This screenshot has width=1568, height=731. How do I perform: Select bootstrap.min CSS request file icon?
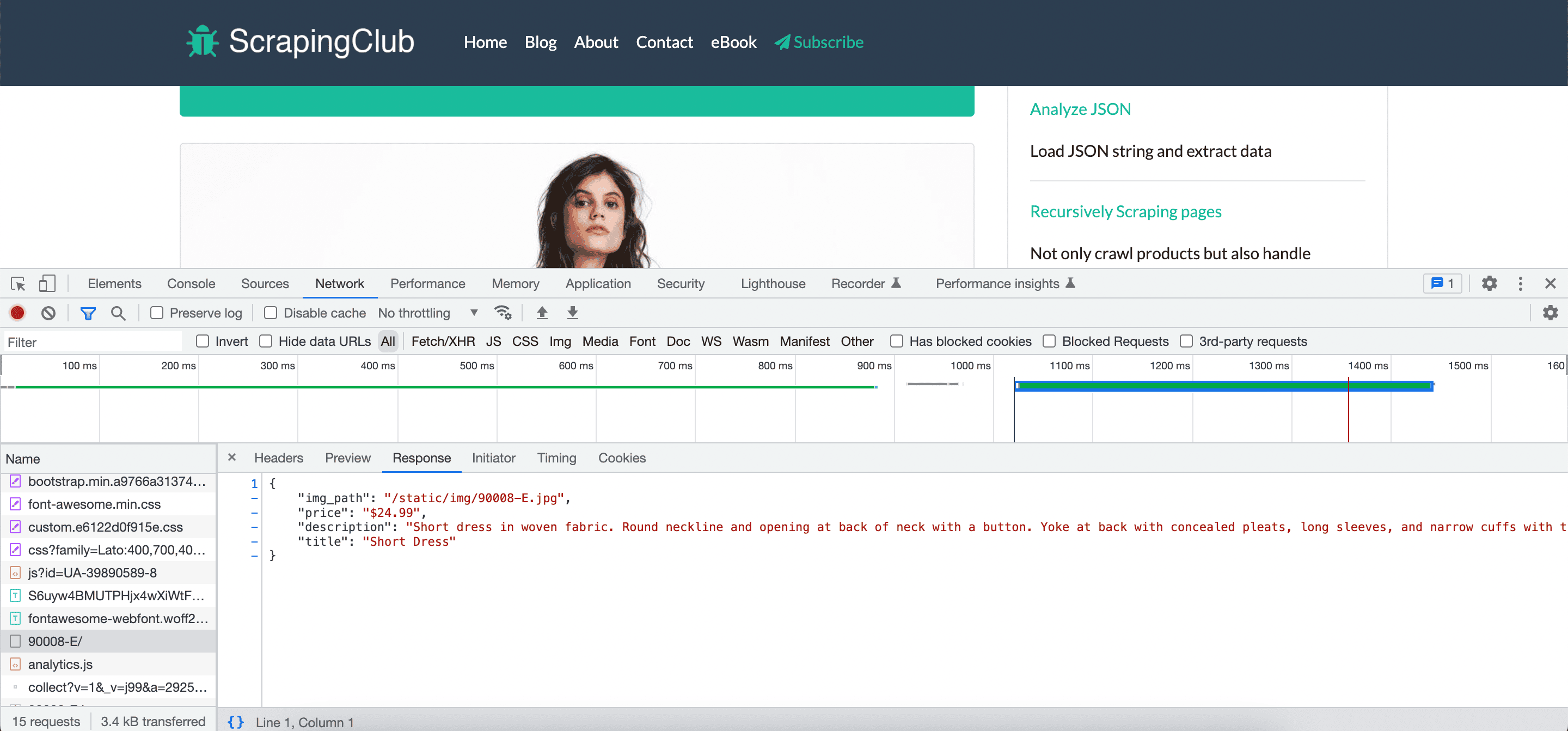click(x=16, y=481)
